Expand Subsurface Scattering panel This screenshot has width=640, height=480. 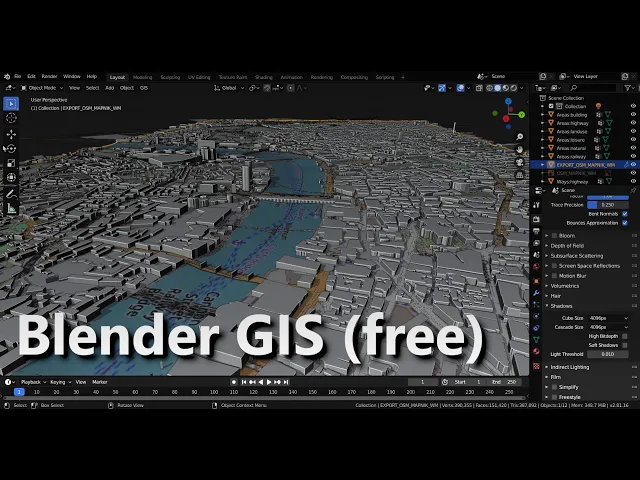577,256
